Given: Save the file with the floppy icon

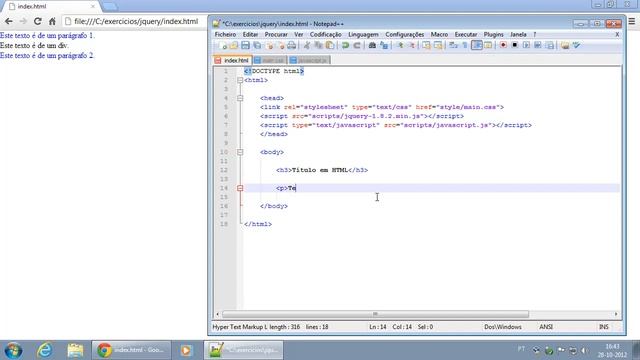Looking at the screenshot, I should pyautogui.click(x=245, y=45).
